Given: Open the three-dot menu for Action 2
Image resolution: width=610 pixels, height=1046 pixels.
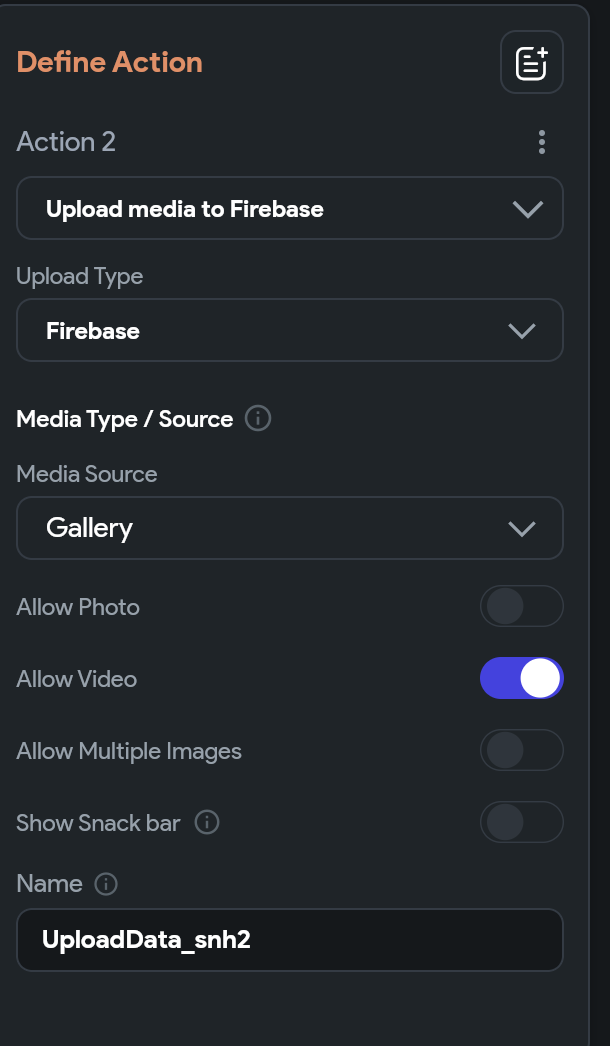Looking at the screenshot, I should (x=541, y=142).
